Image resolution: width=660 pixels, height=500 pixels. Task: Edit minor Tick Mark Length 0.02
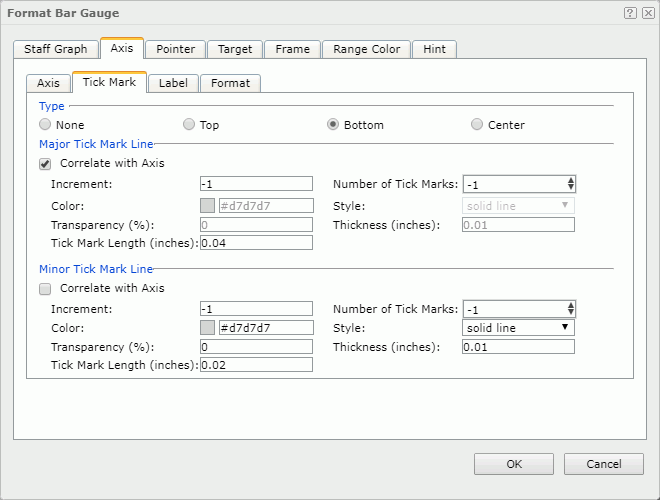pos(256,364)
